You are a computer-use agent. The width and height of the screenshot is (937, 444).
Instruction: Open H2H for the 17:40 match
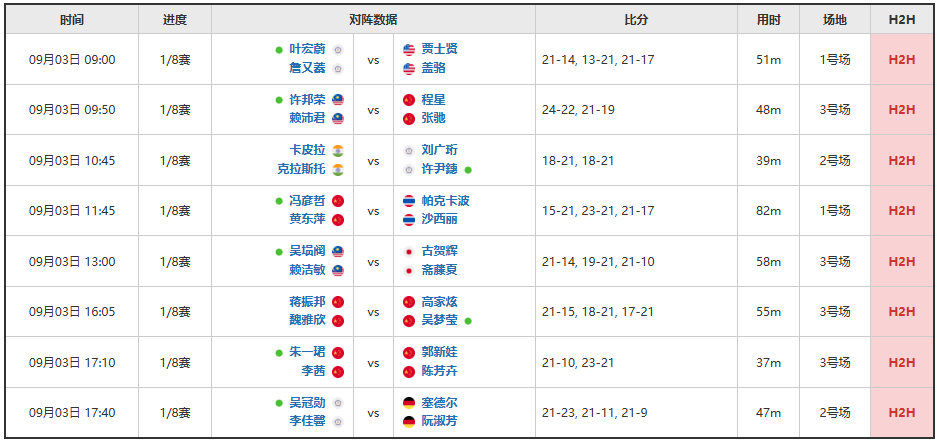tap(902, 413)
